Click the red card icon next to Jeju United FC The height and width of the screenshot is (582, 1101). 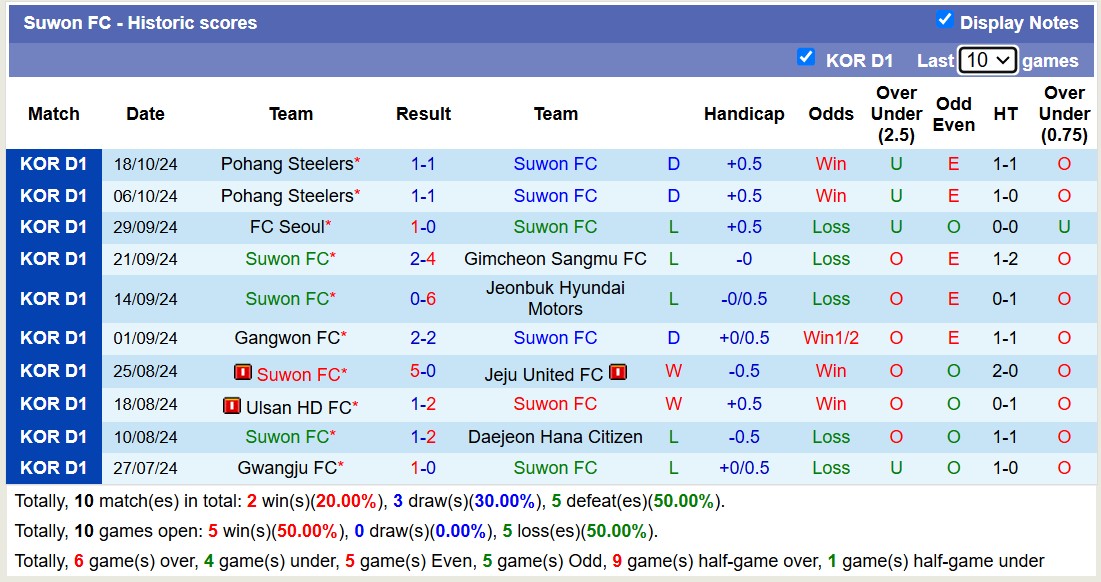(618, 373)
